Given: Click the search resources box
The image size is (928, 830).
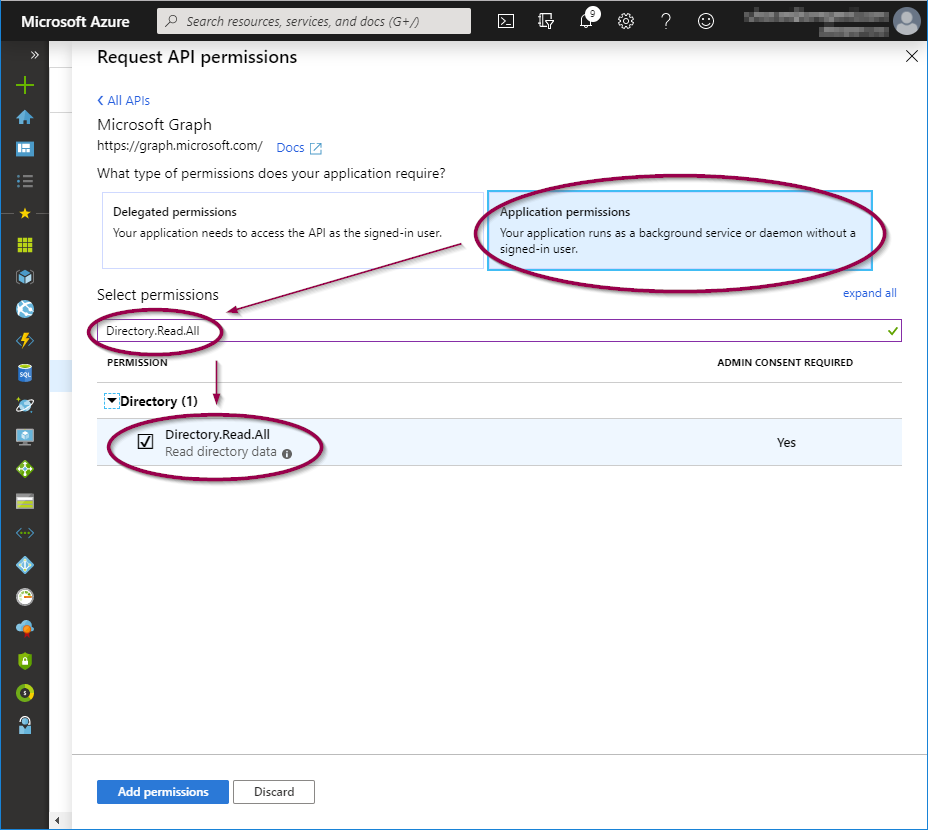Looking at the screenshot, I should coord(314,21).
